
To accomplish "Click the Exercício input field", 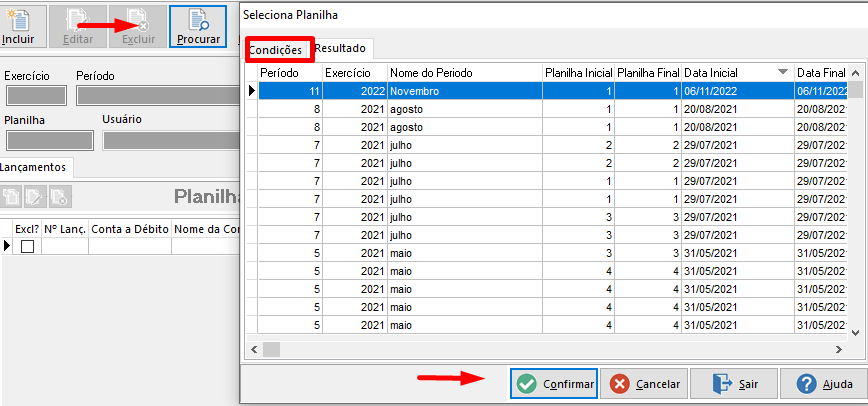I will pos(36,96).
